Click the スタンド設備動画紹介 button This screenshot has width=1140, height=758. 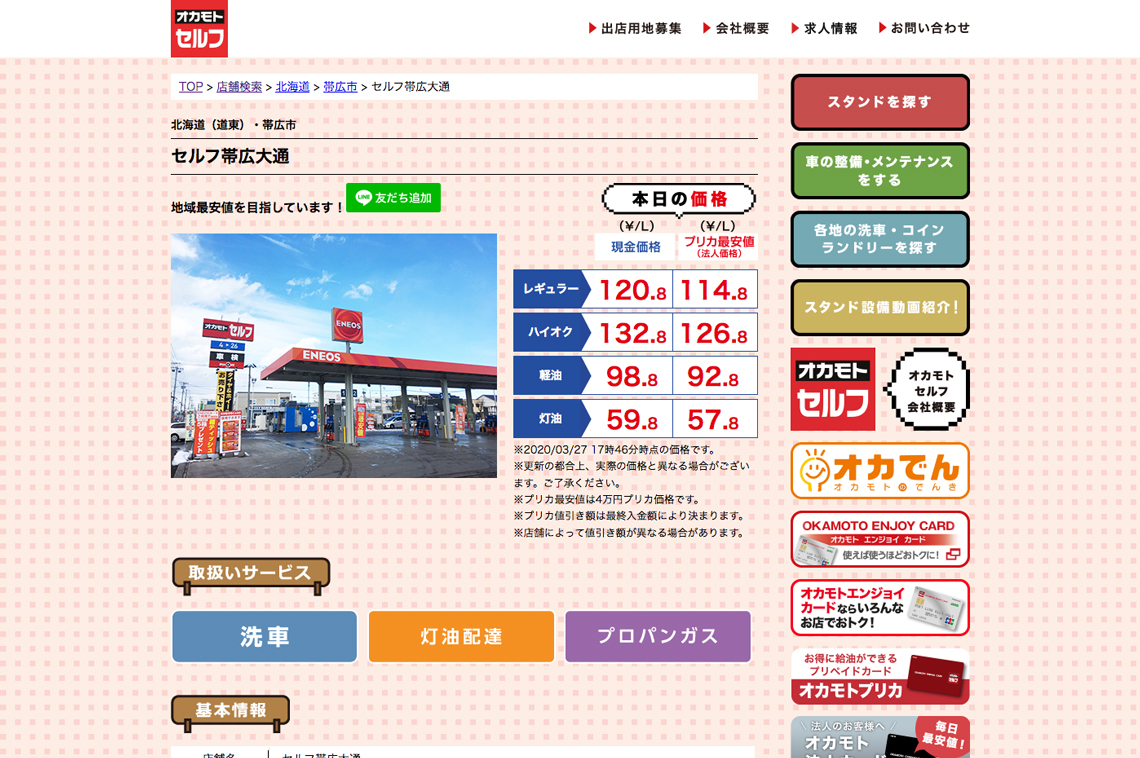pyautogui.click(x=880, y=307)
